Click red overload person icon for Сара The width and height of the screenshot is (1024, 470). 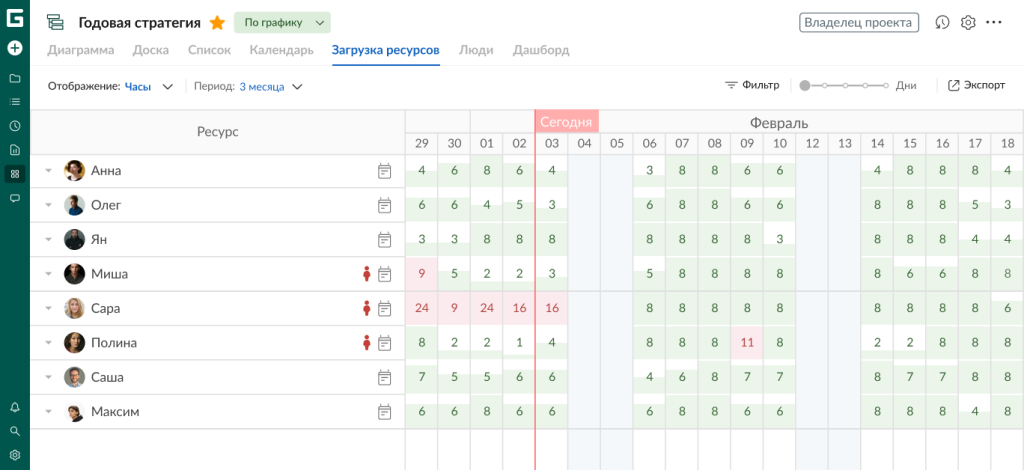[366, 308]
